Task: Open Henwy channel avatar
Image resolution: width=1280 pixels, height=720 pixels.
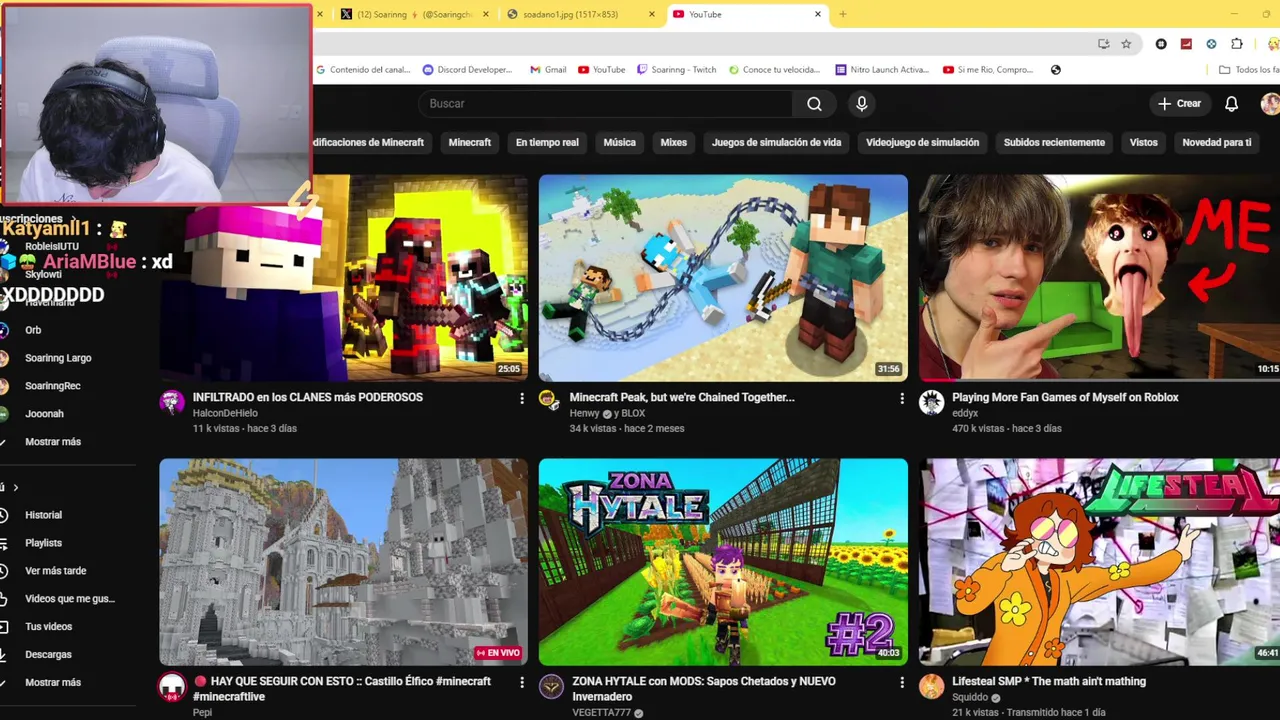Action: point(548,400)
